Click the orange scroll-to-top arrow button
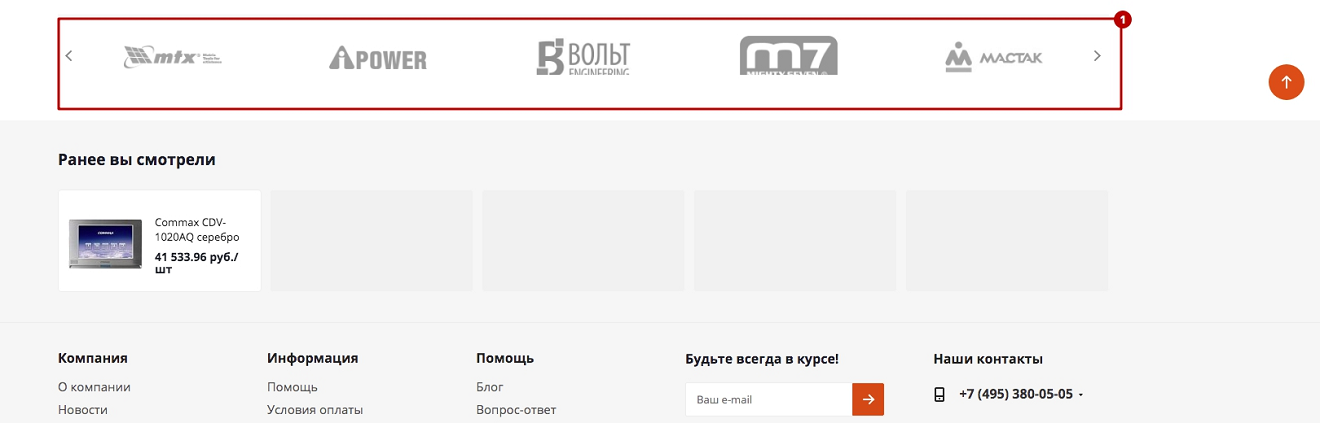 click(x=1286, y=82)
